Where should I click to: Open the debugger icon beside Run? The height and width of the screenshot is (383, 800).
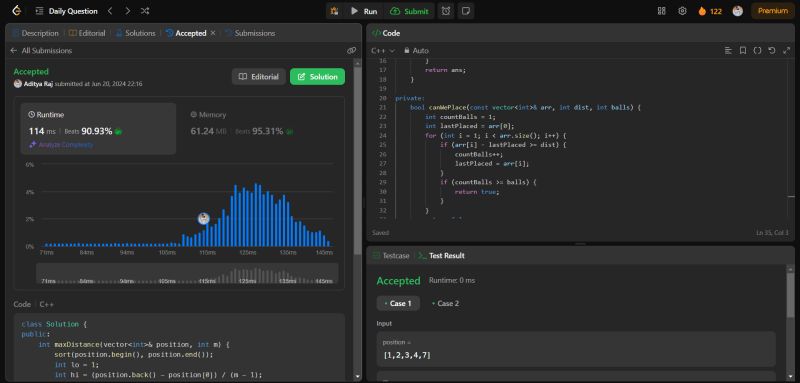(335, 11)
